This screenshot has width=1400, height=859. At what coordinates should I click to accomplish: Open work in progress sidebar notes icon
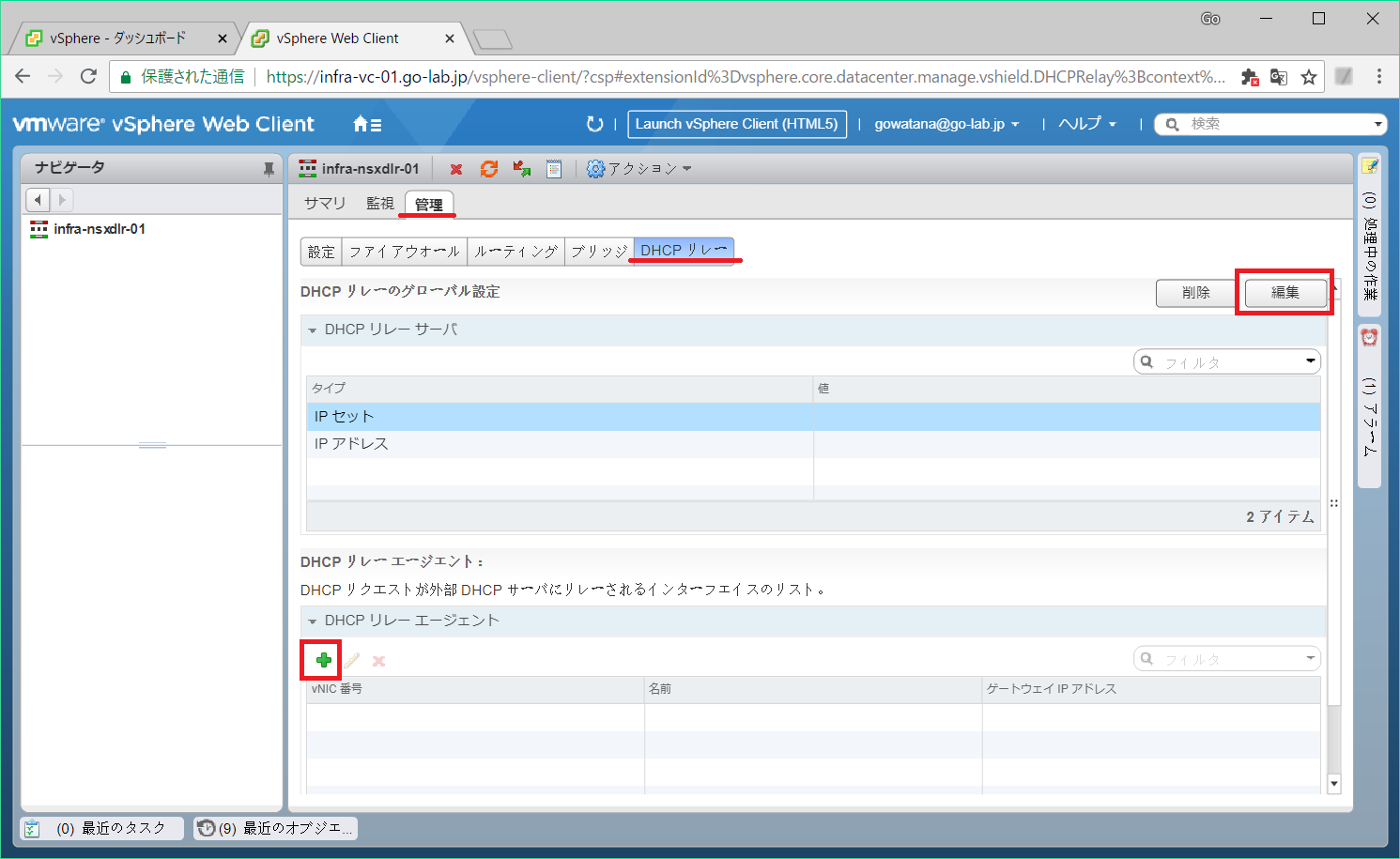1370,166
